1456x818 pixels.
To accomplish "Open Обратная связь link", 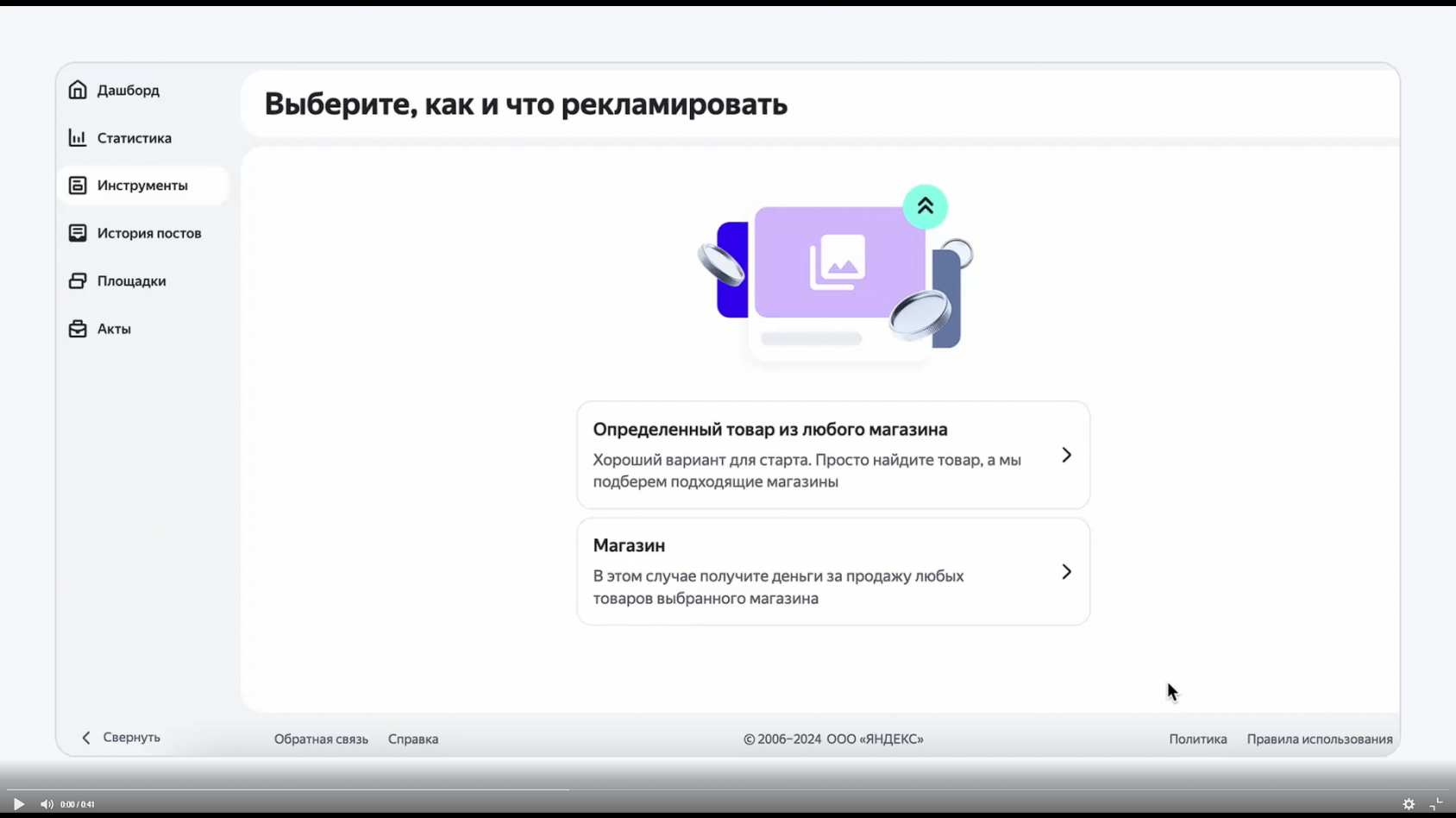I will click(x=321, y=739).
